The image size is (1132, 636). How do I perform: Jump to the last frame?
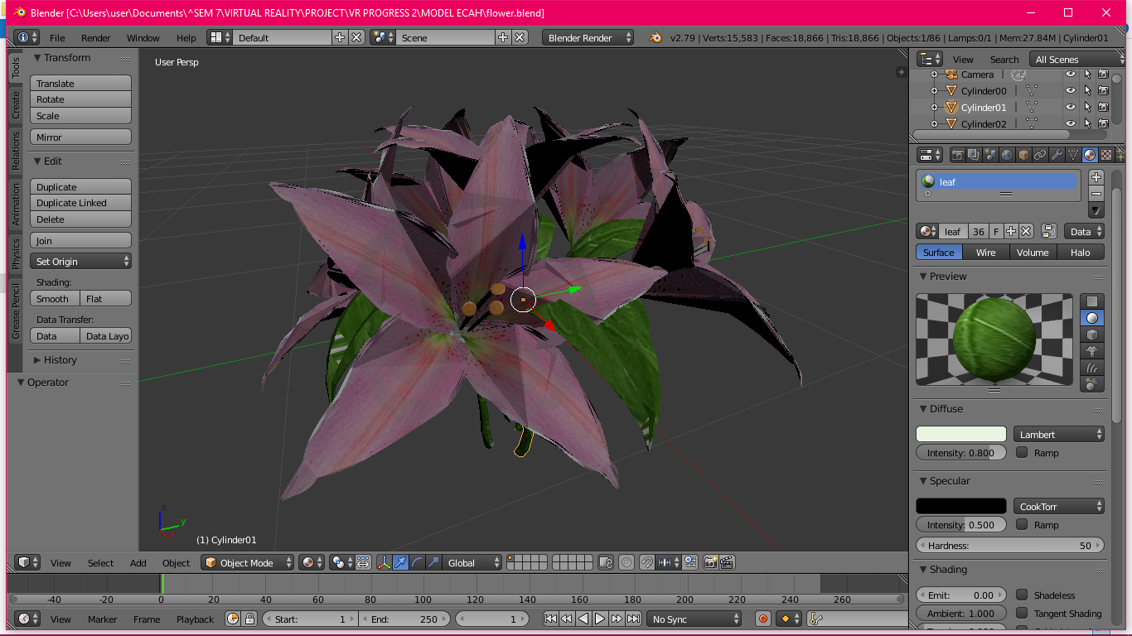(x=633, y=619)
